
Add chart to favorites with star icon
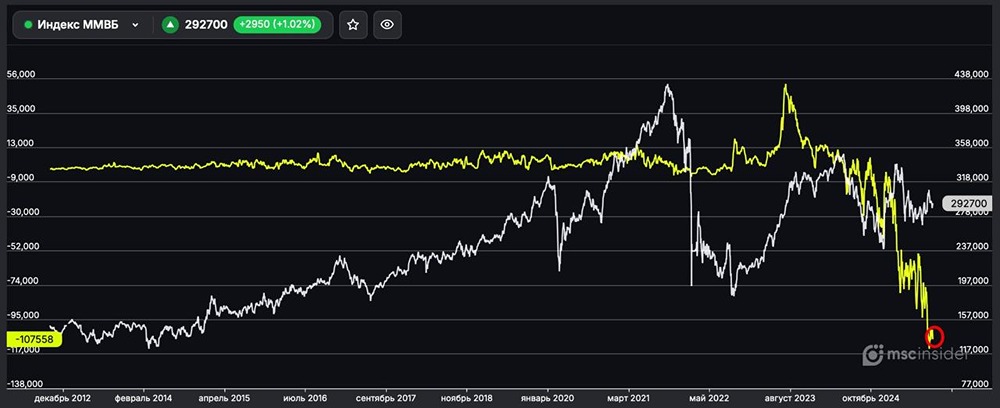[353, 25]
